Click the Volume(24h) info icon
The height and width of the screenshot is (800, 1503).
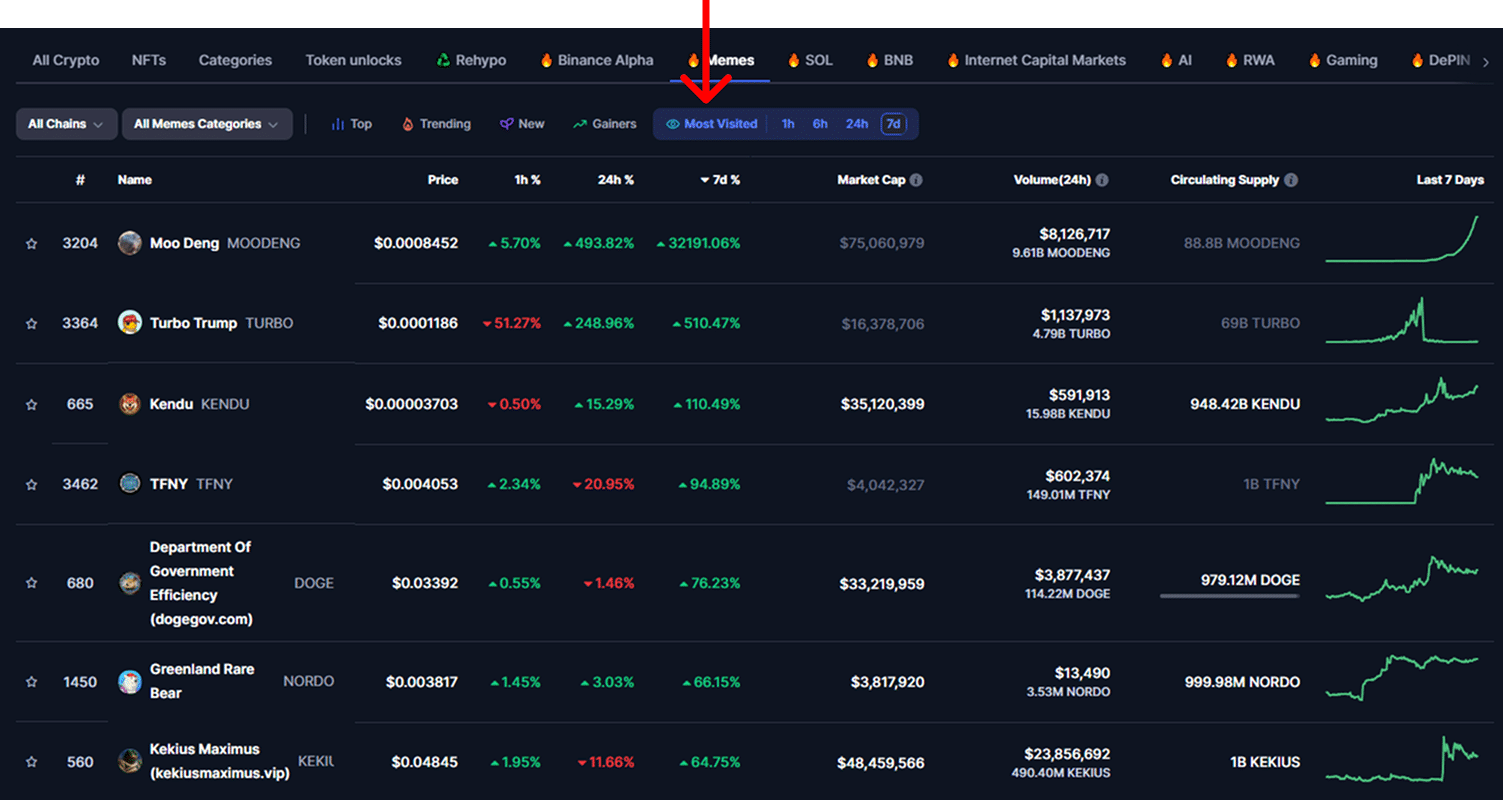point(1102,180)
